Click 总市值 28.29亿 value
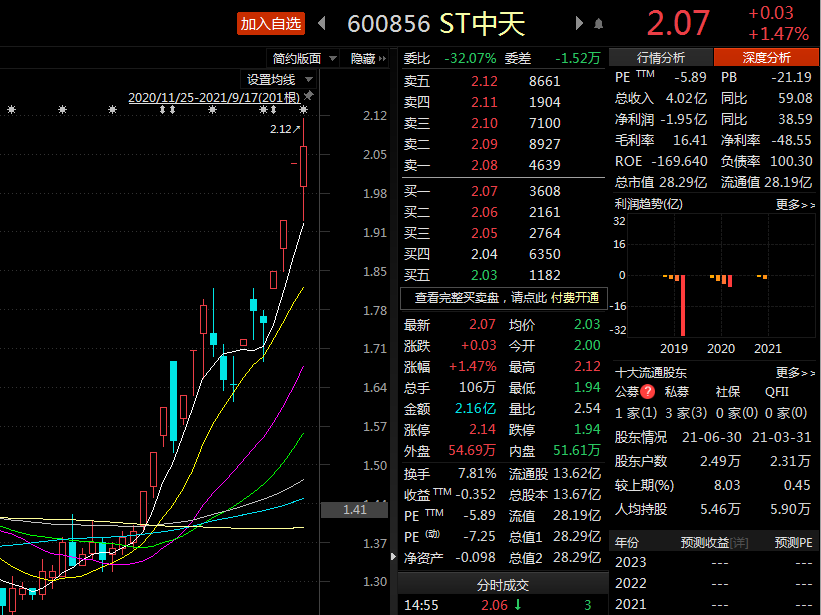This screenshot has height=615, width=821. (x=683, y=182)
